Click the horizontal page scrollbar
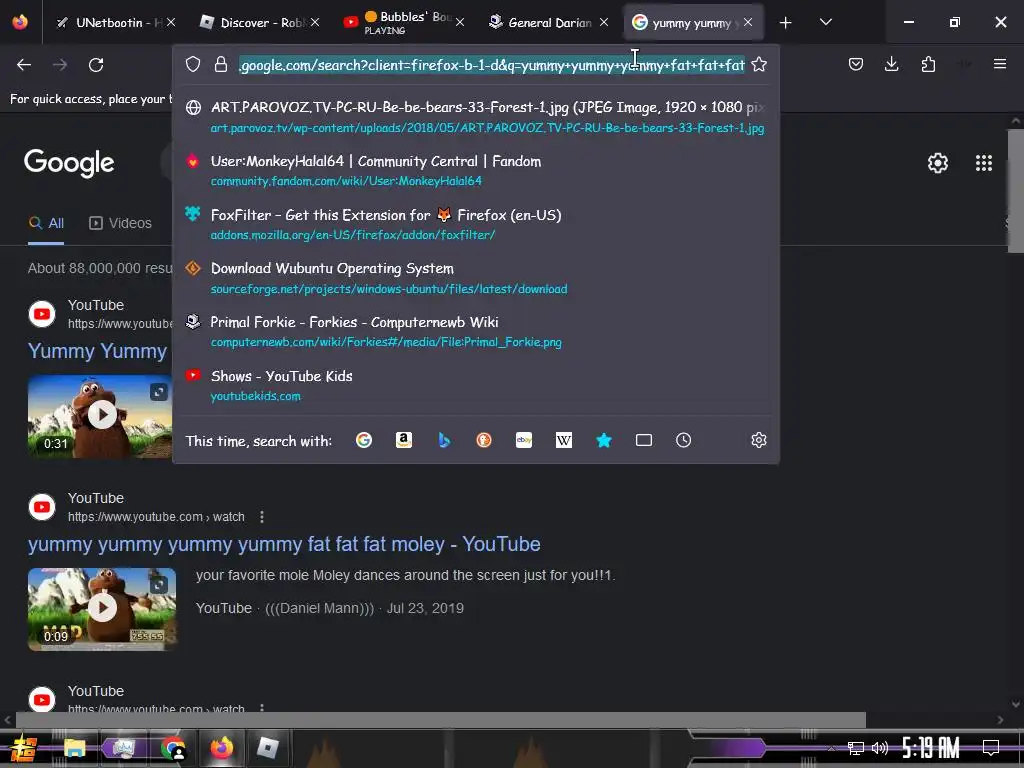Viewport: 1024px width, 768px height. coord(441,720)
